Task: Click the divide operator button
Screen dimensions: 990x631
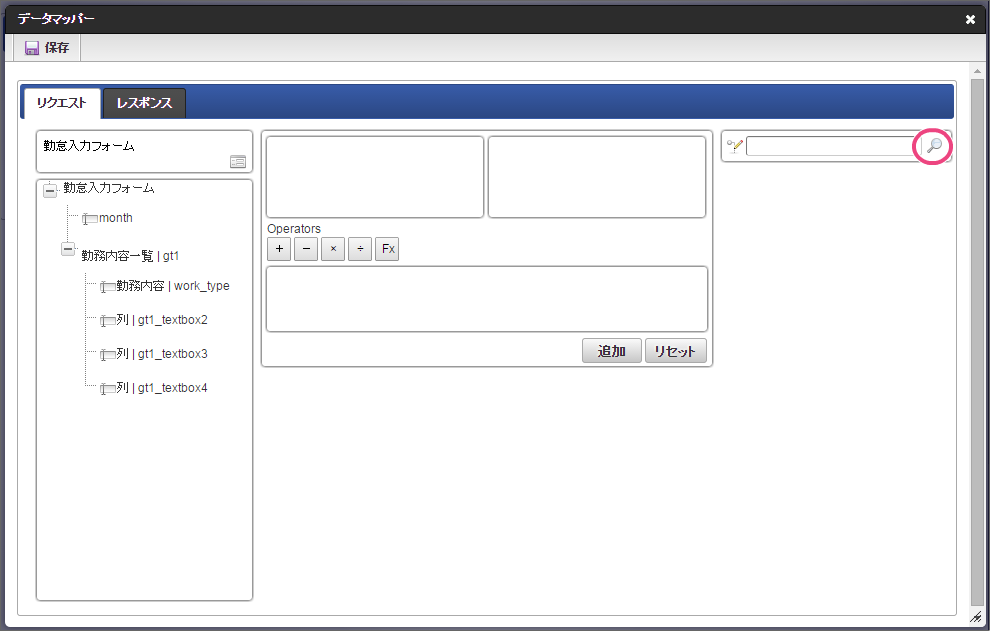Action: (x=360, y=249)
